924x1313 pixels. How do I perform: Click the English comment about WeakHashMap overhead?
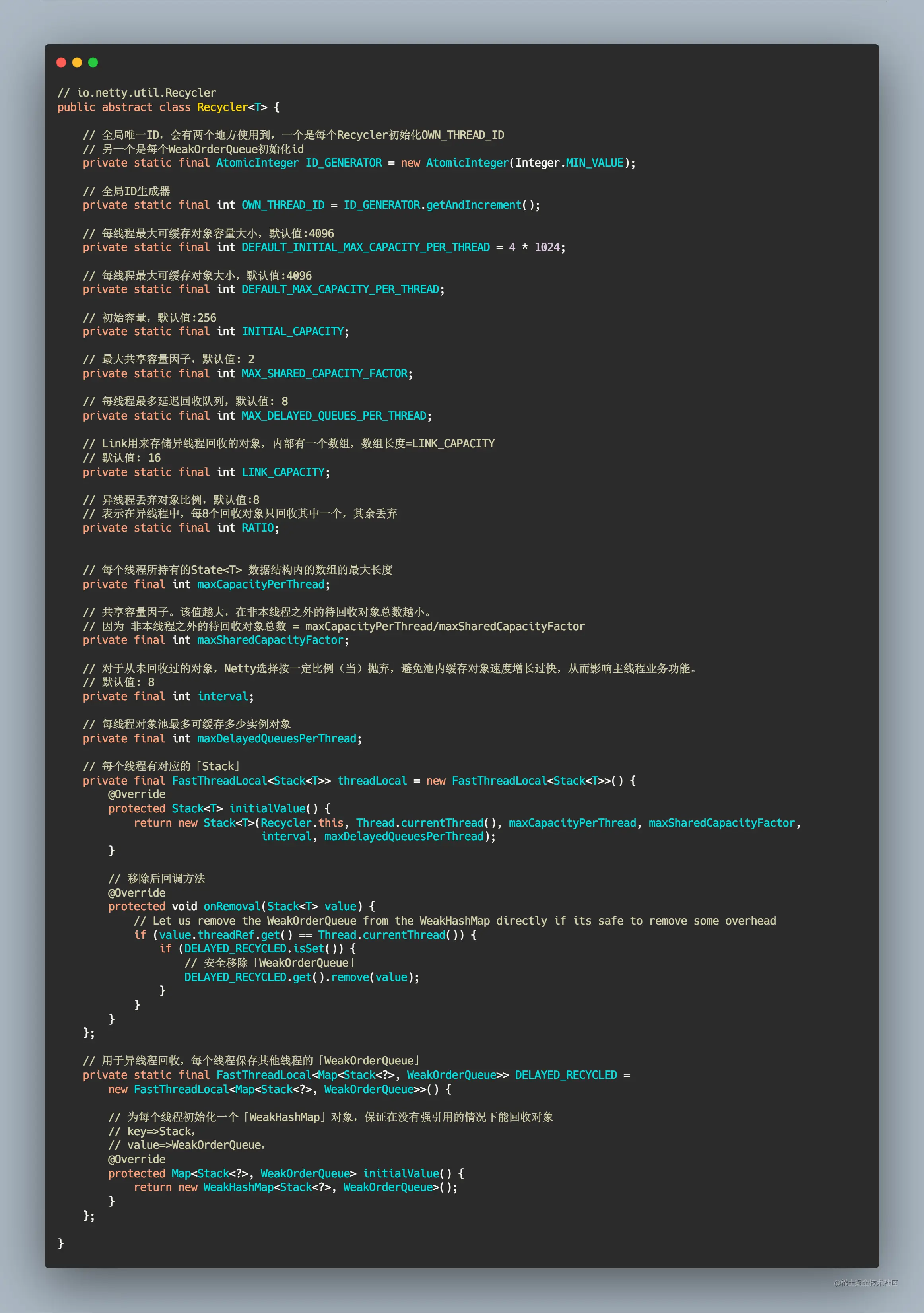tap(455, 921)
